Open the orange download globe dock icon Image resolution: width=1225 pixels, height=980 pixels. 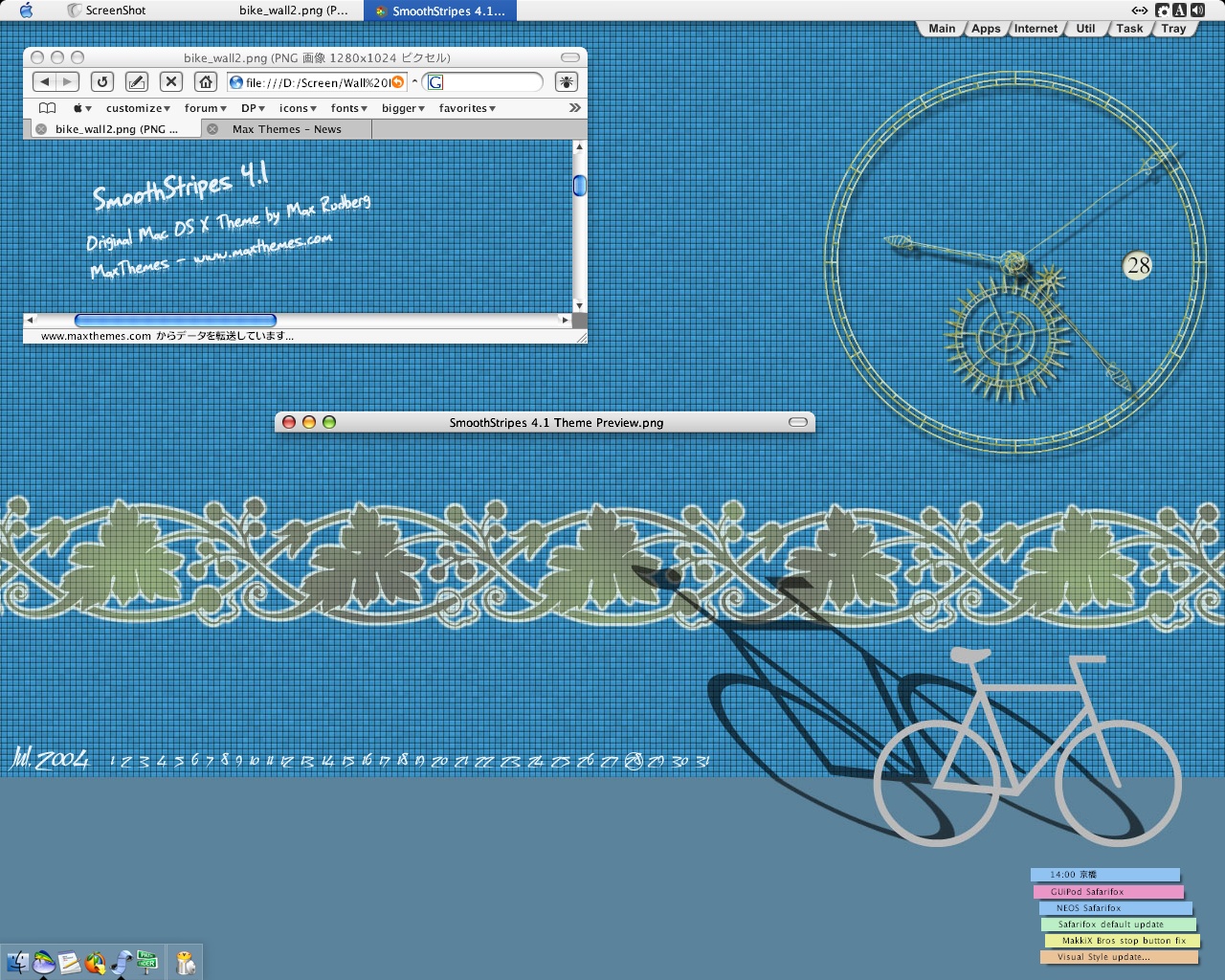(x=96, y=962)
